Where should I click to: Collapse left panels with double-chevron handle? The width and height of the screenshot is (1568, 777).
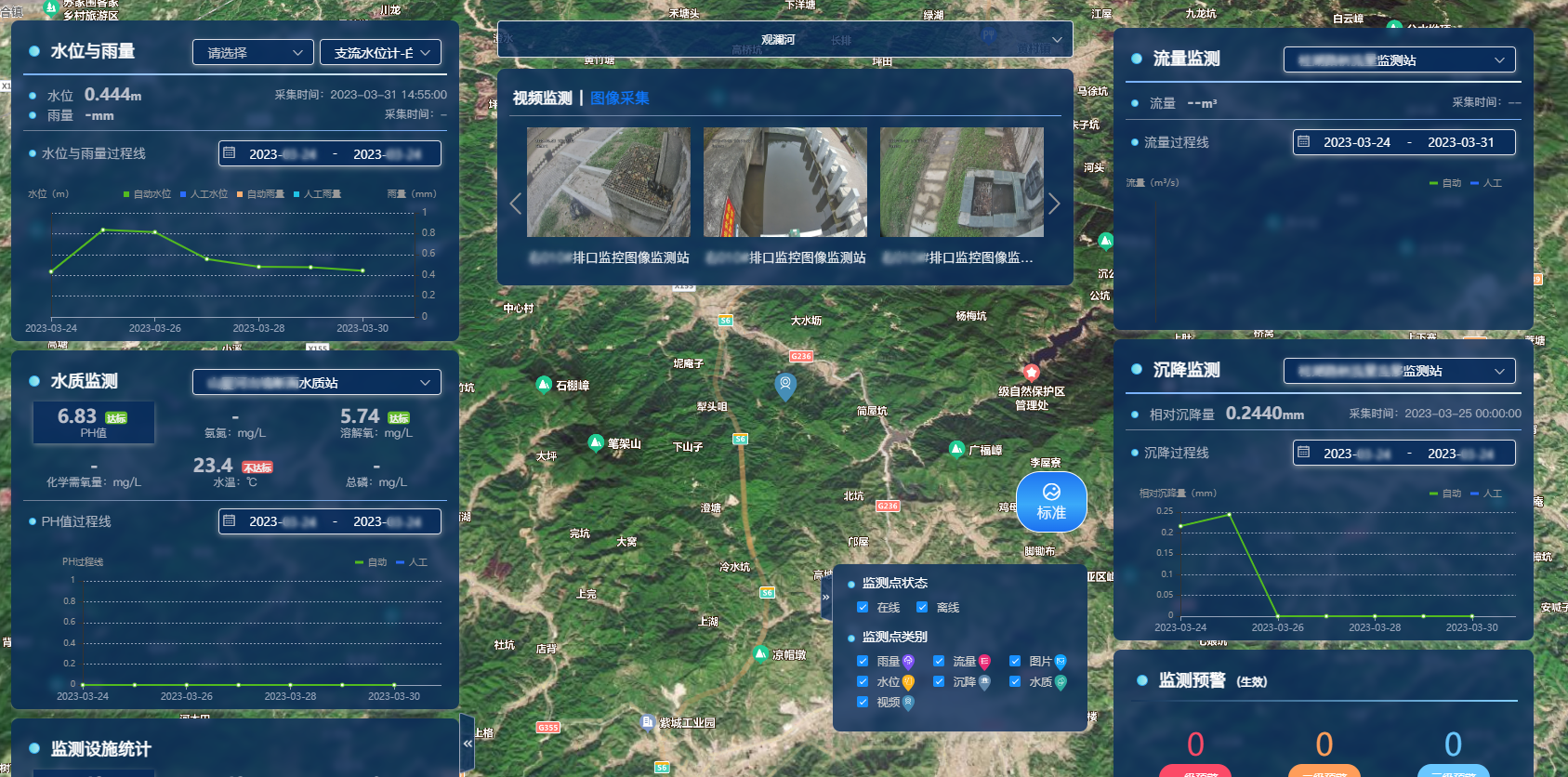click(x=468, y=743)
